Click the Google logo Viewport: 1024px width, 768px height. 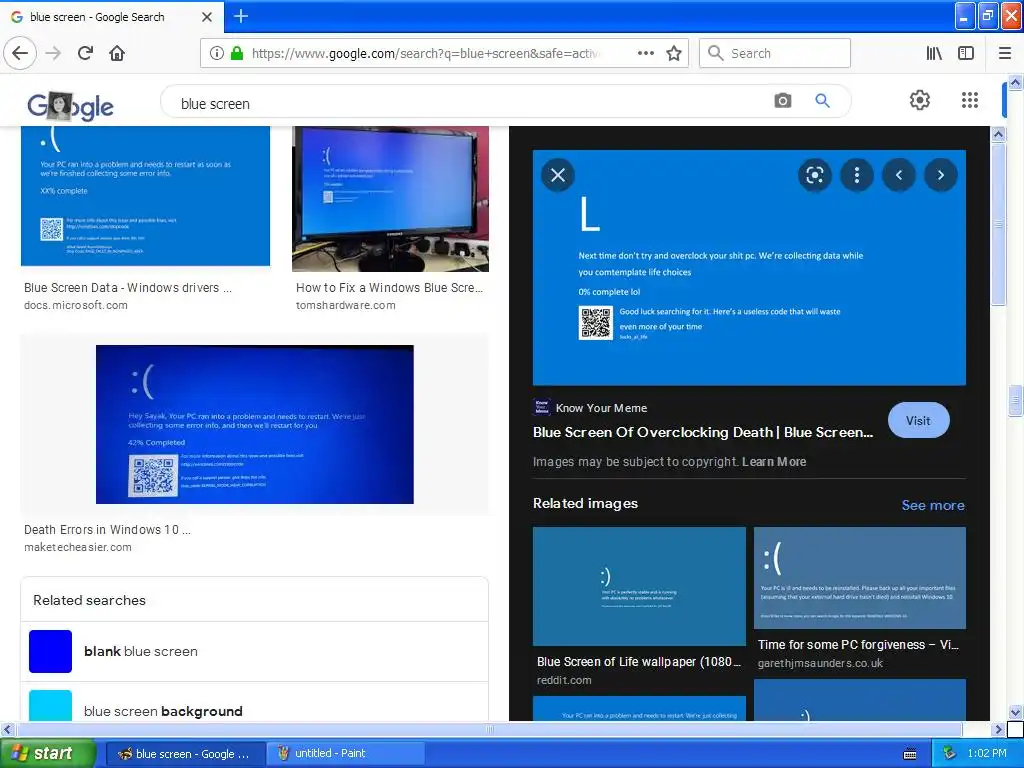point(71,106)
